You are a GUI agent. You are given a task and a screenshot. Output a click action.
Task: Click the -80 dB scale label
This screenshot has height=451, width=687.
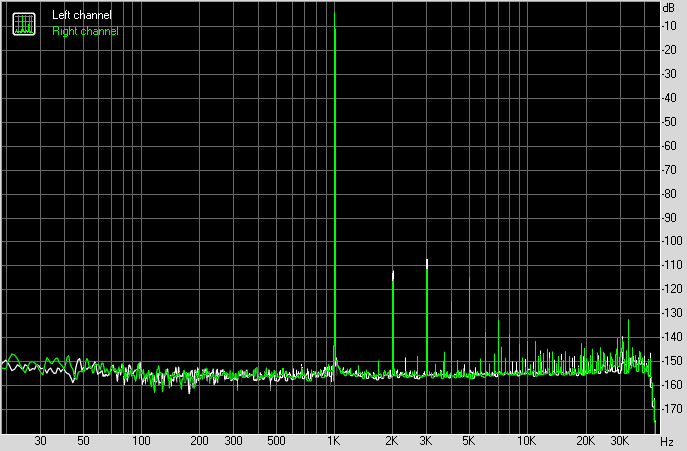tap(669, 194)
